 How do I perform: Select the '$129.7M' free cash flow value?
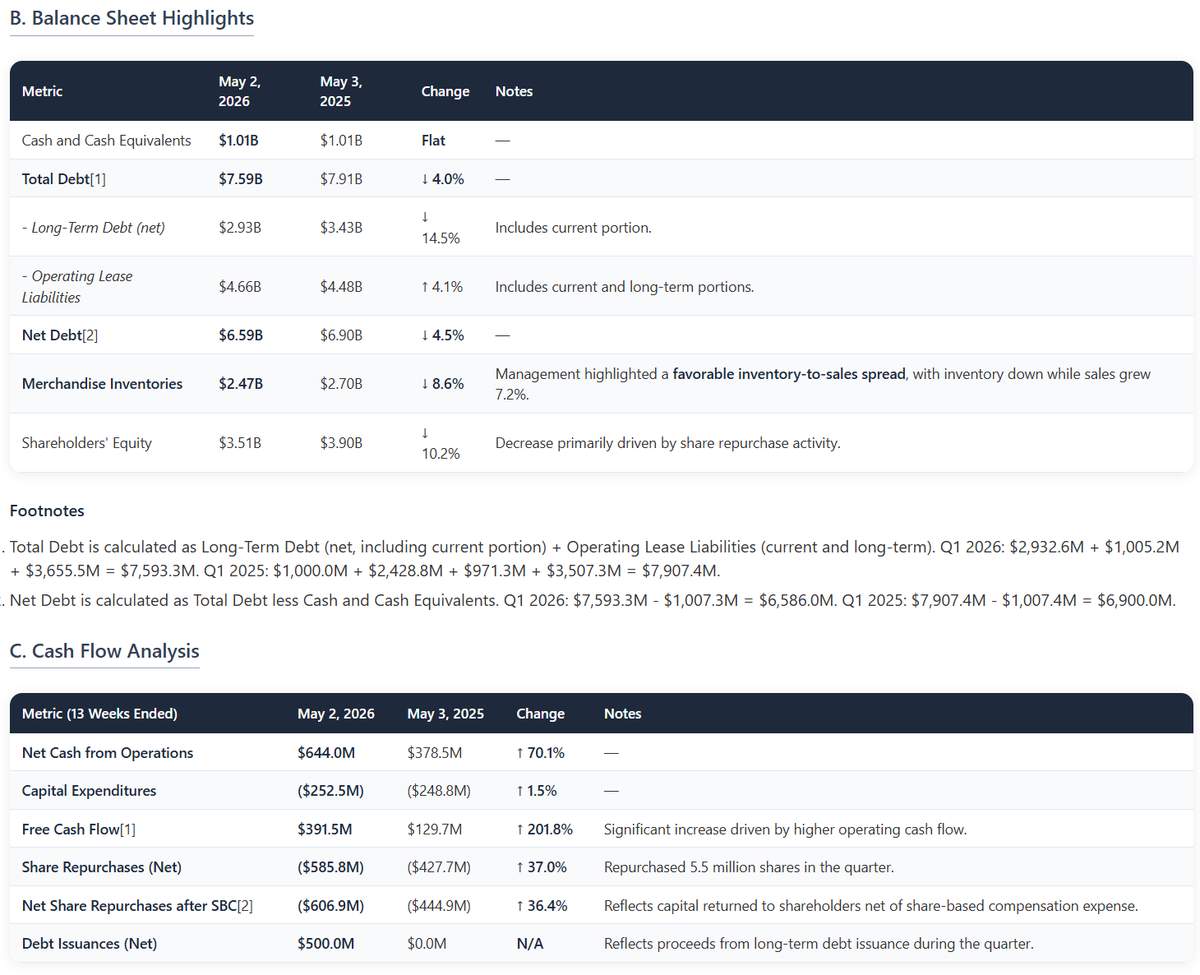(x=436, y=829)
